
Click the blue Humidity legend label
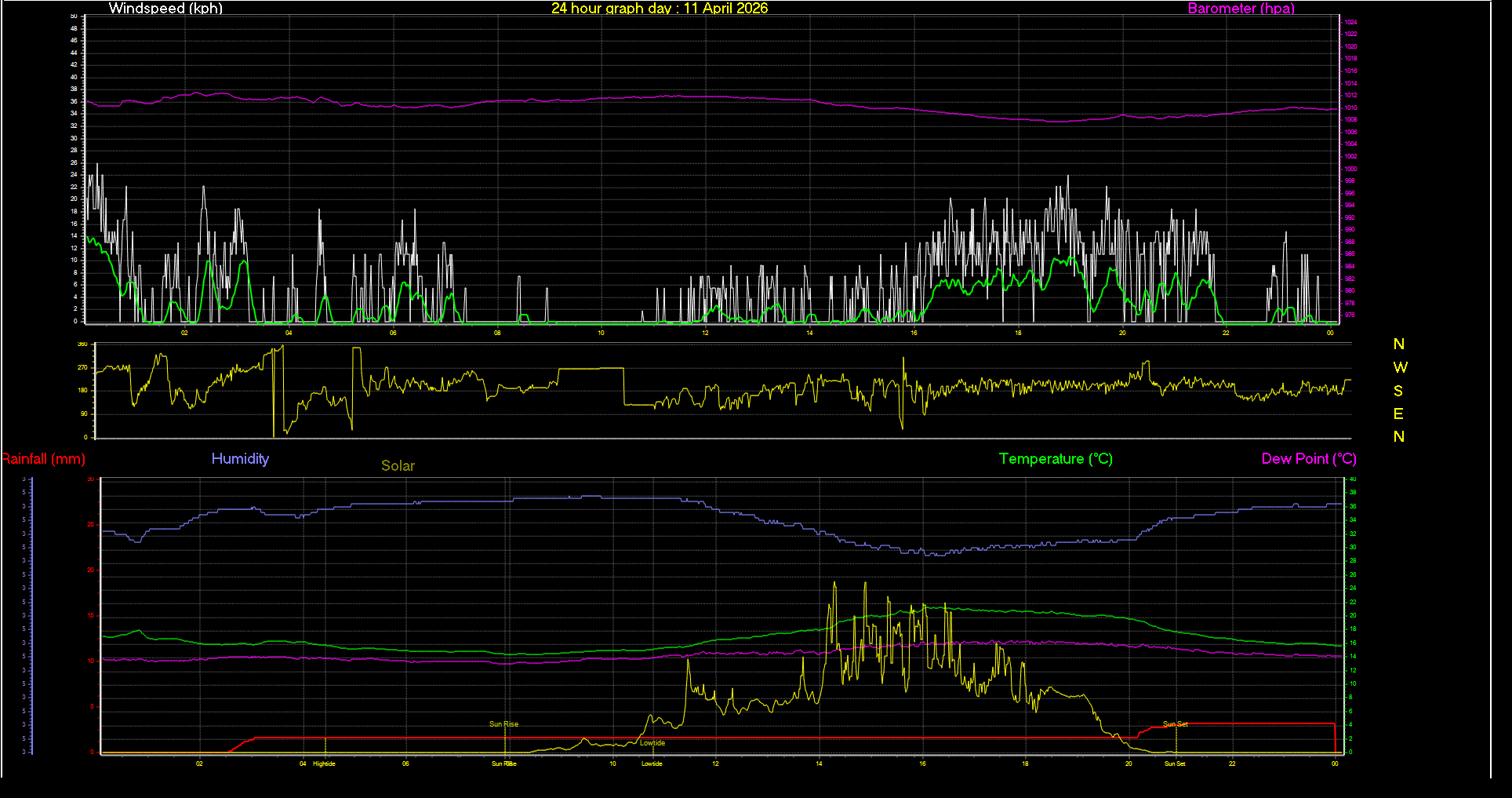[240, 459]
